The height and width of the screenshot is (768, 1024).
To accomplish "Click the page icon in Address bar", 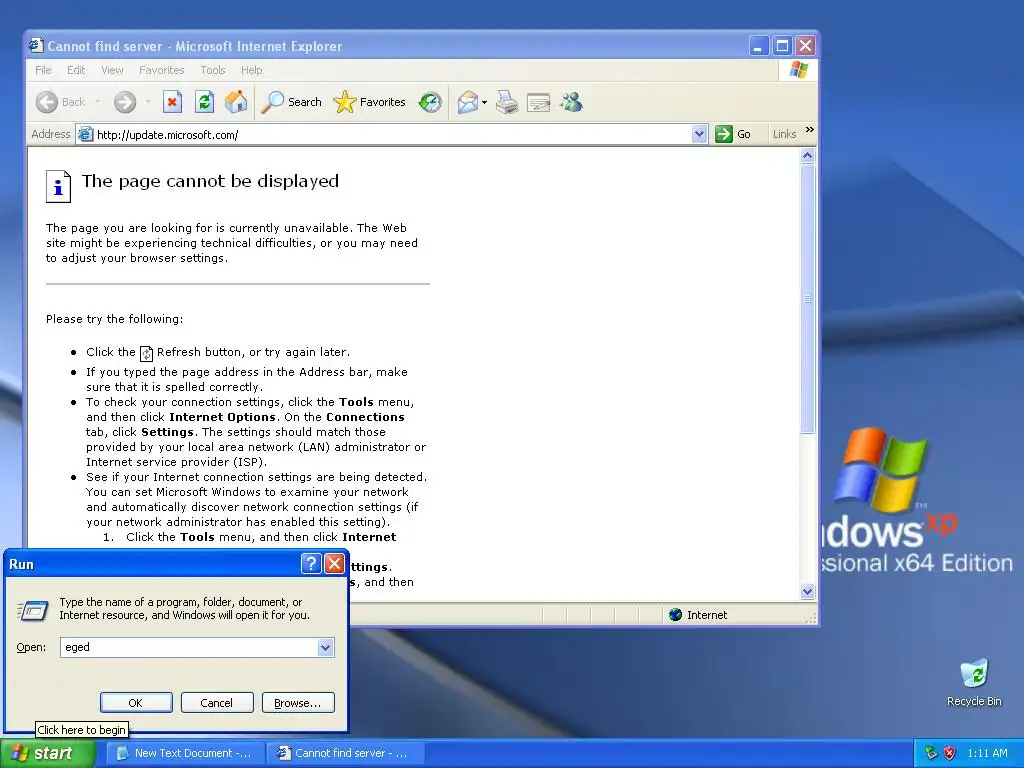I will (85, 135).
